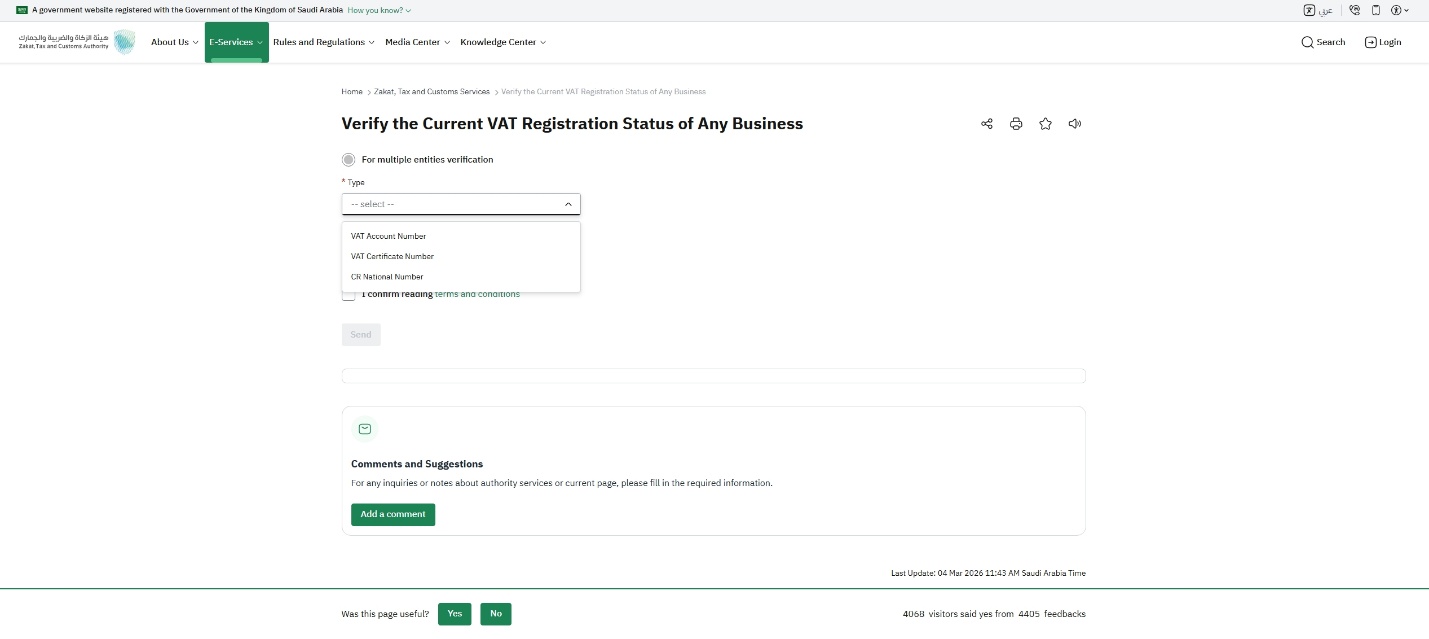The width and height of the screenshot is (1429, 639).
Task: Share this page via share icon
Action: [x=987, y=124]
